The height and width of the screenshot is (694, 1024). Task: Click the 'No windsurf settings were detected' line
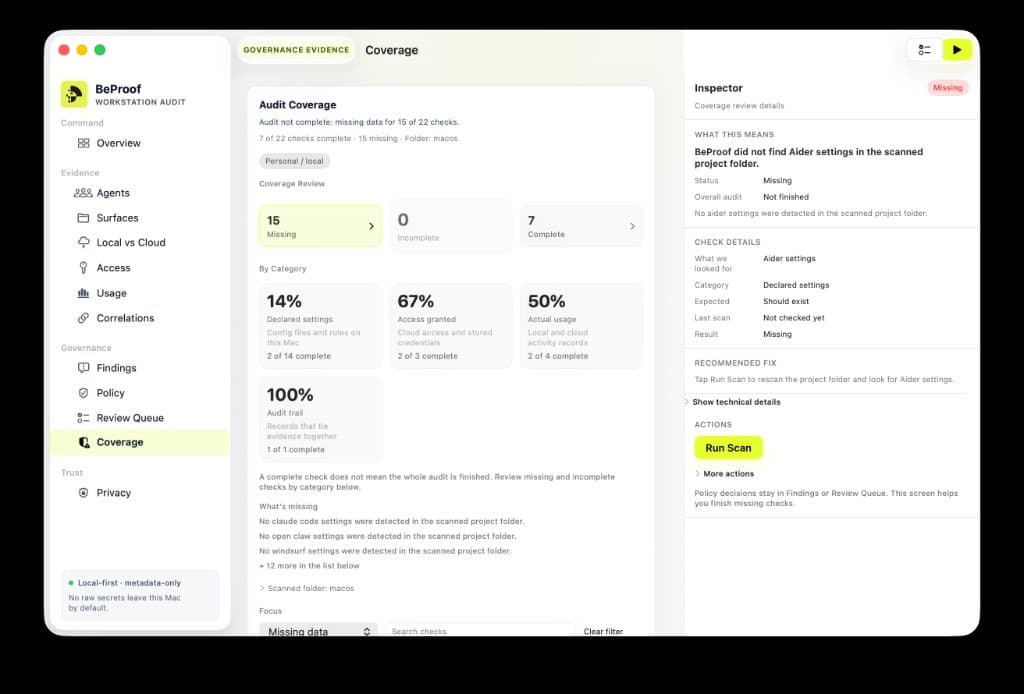(x=385, y=550)
